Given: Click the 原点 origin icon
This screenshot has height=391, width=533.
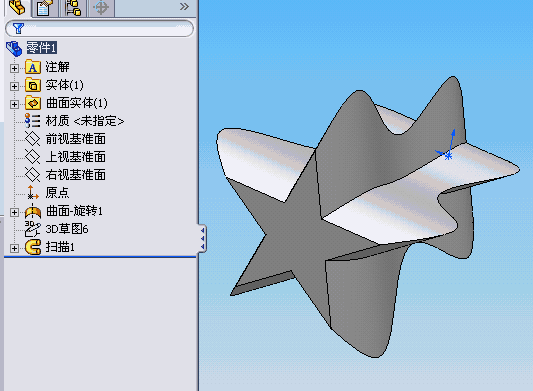Looking at the screenshot, I should [x=33, y=192].
